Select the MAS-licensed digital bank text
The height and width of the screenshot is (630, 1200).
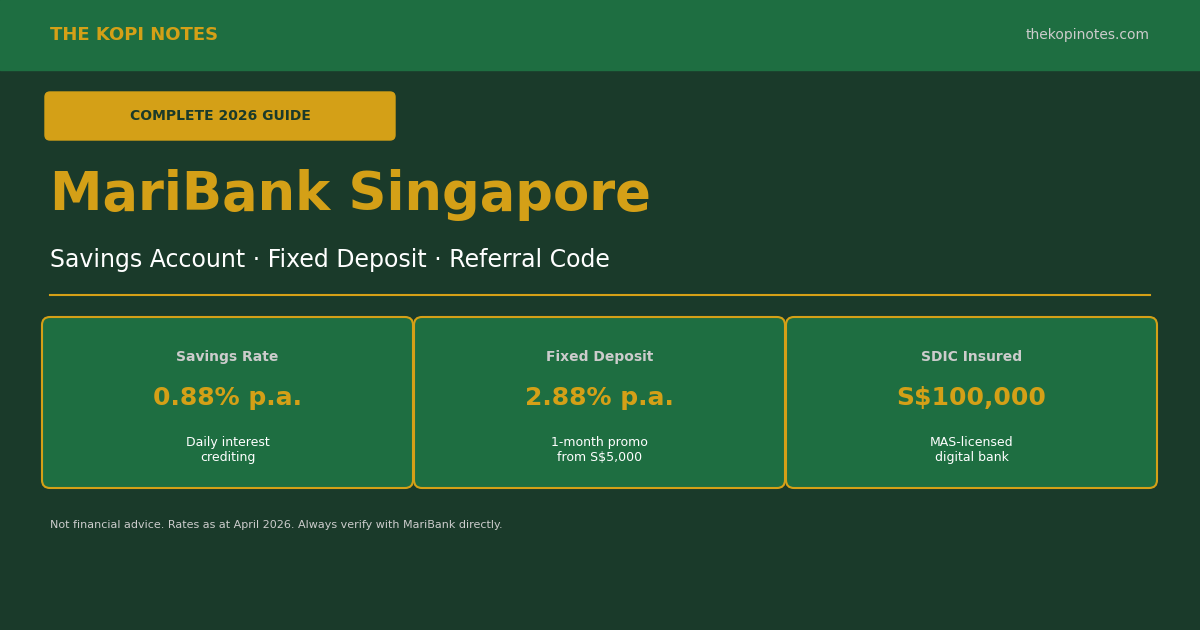(971, 450)
